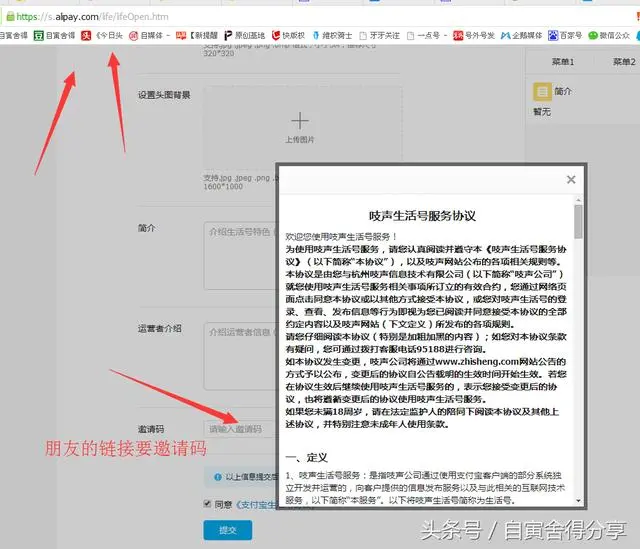Click the blue 提交 button
640x549 pixels.
[x=228, y=530]
